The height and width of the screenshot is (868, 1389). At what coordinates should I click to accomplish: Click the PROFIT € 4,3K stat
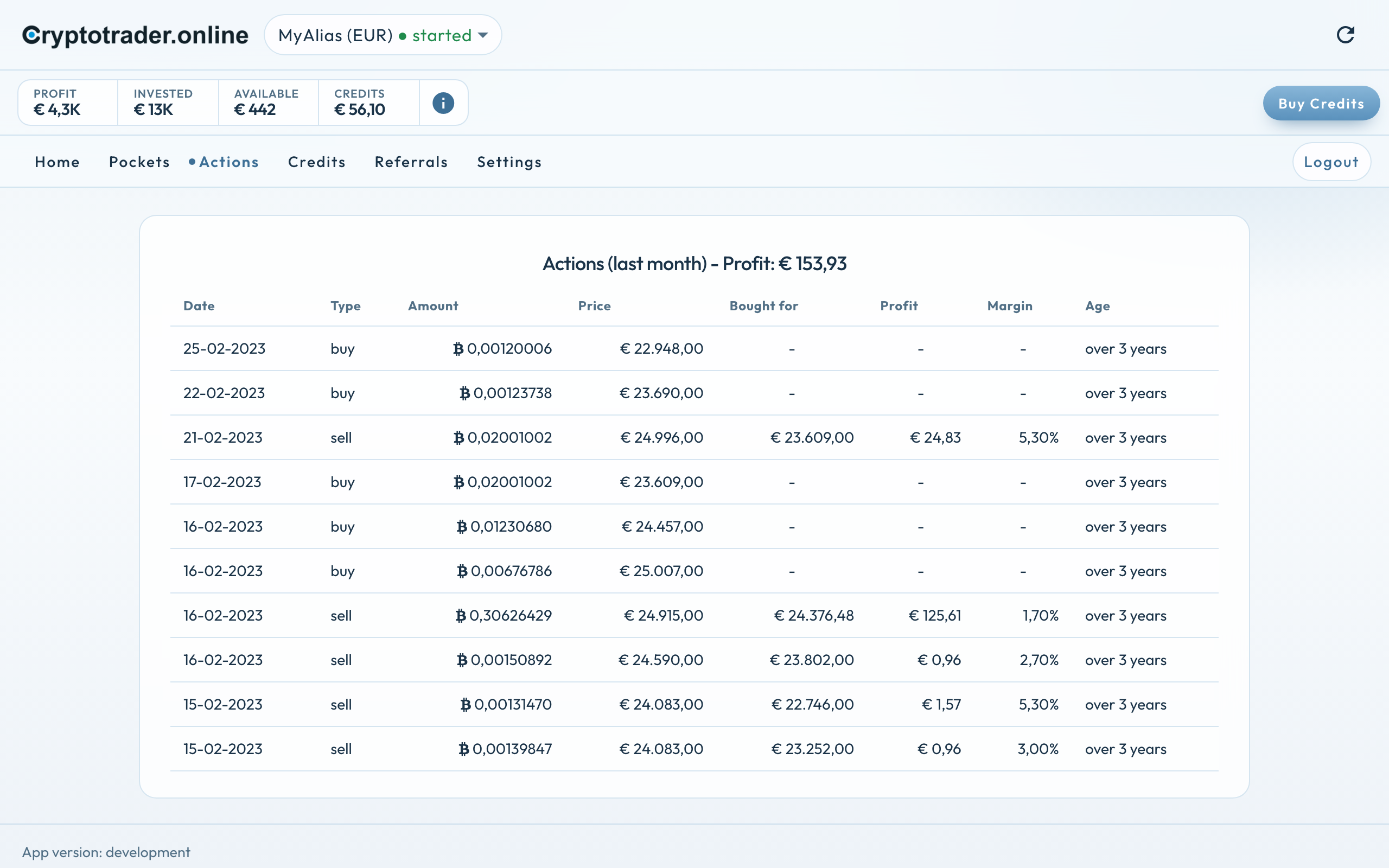pos(68,103)
